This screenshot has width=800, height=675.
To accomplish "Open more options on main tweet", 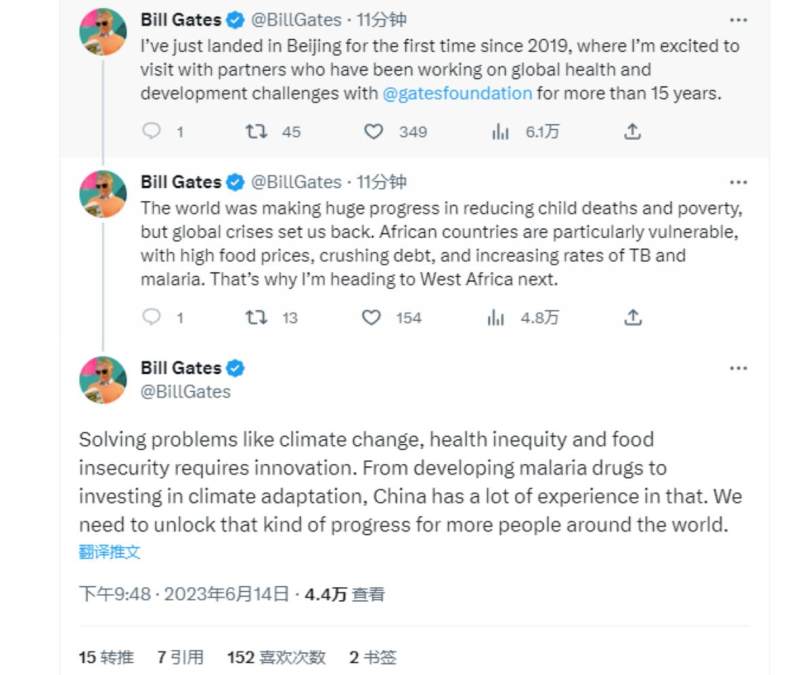I will tap(738, 368).
